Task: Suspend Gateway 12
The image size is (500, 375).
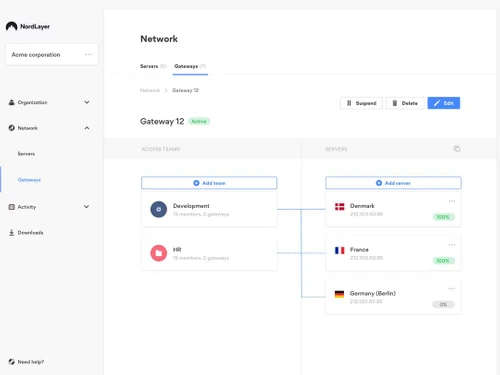Action: (x=361, y=103)
